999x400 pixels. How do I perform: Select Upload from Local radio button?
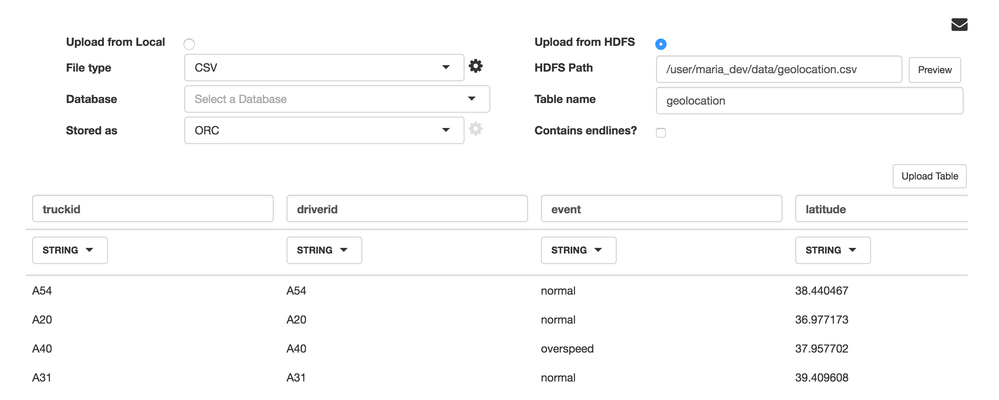189,44
